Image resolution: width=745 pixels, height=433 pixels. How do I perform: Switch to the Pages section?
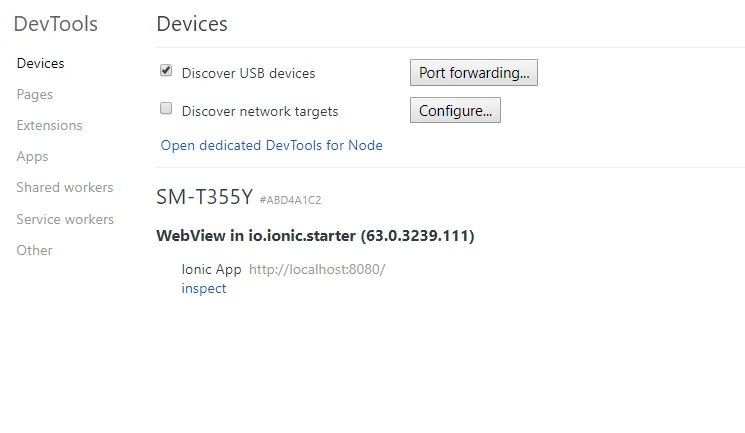35,94
